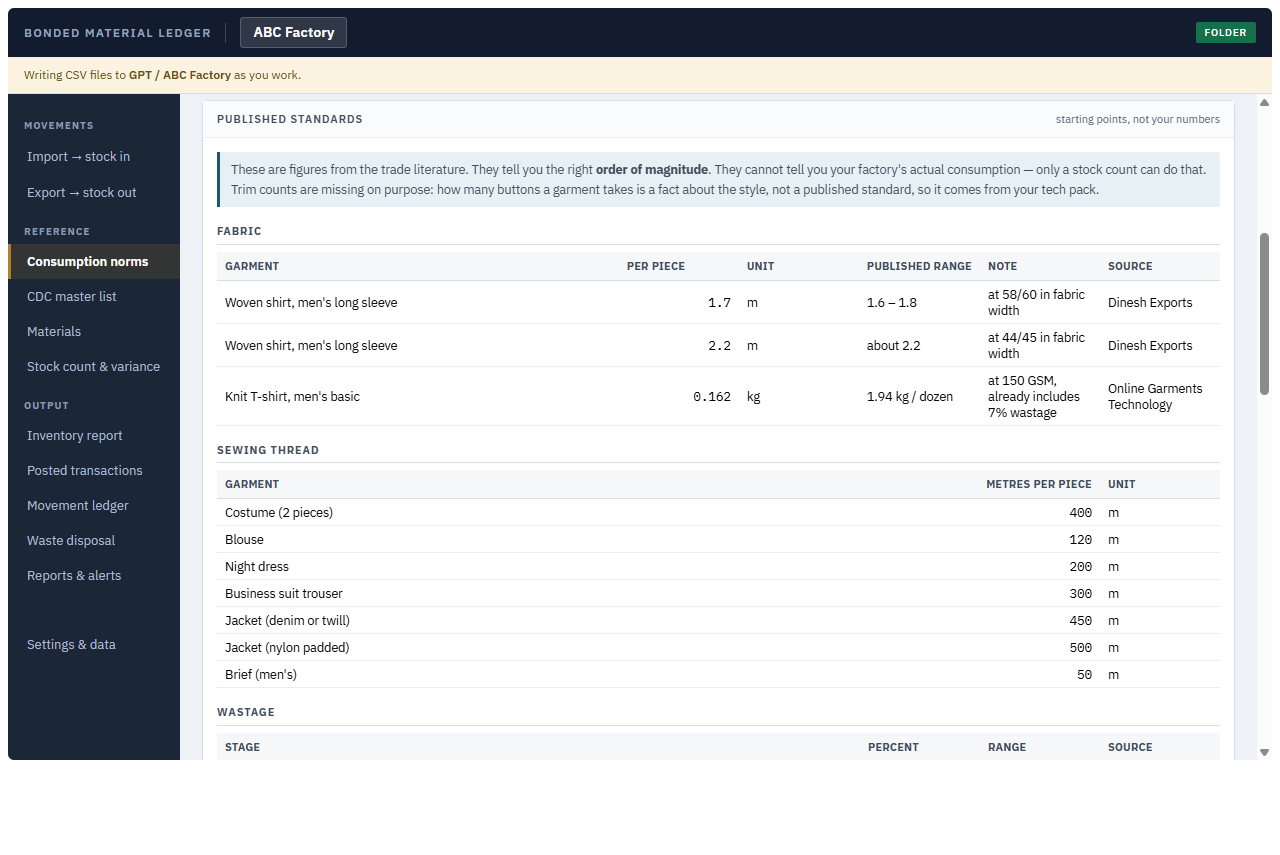Click 'Jacket (denim or twill)' row

(x=718, y=621)
